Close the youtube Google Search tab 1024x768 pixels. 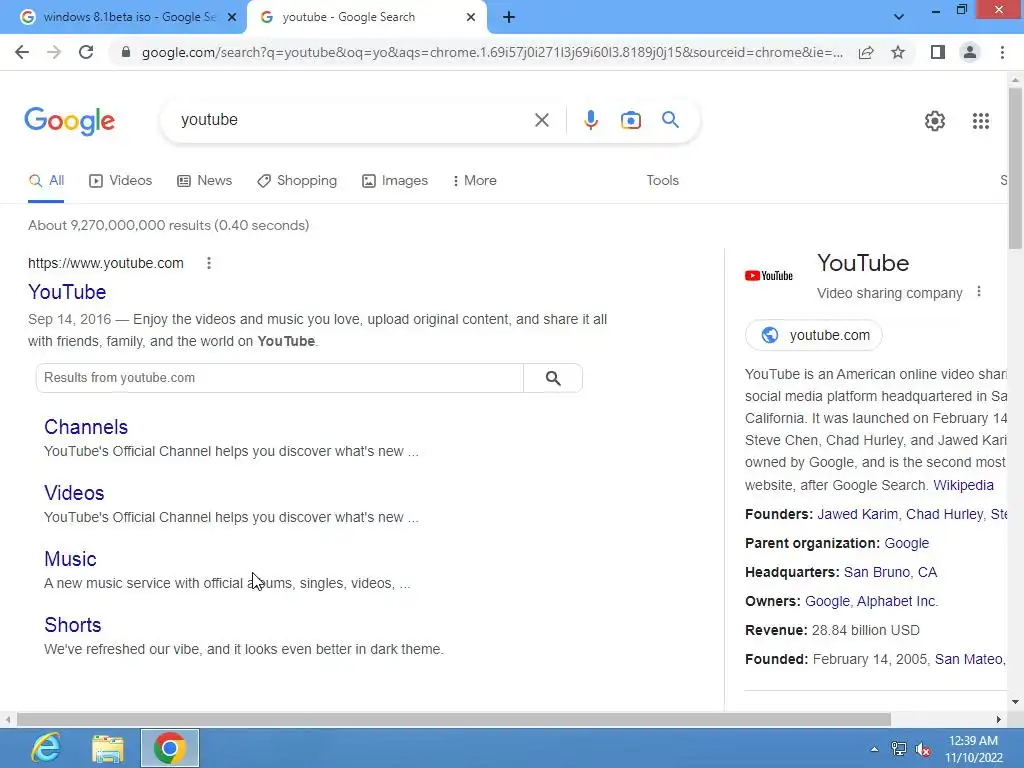pos(471,18)
